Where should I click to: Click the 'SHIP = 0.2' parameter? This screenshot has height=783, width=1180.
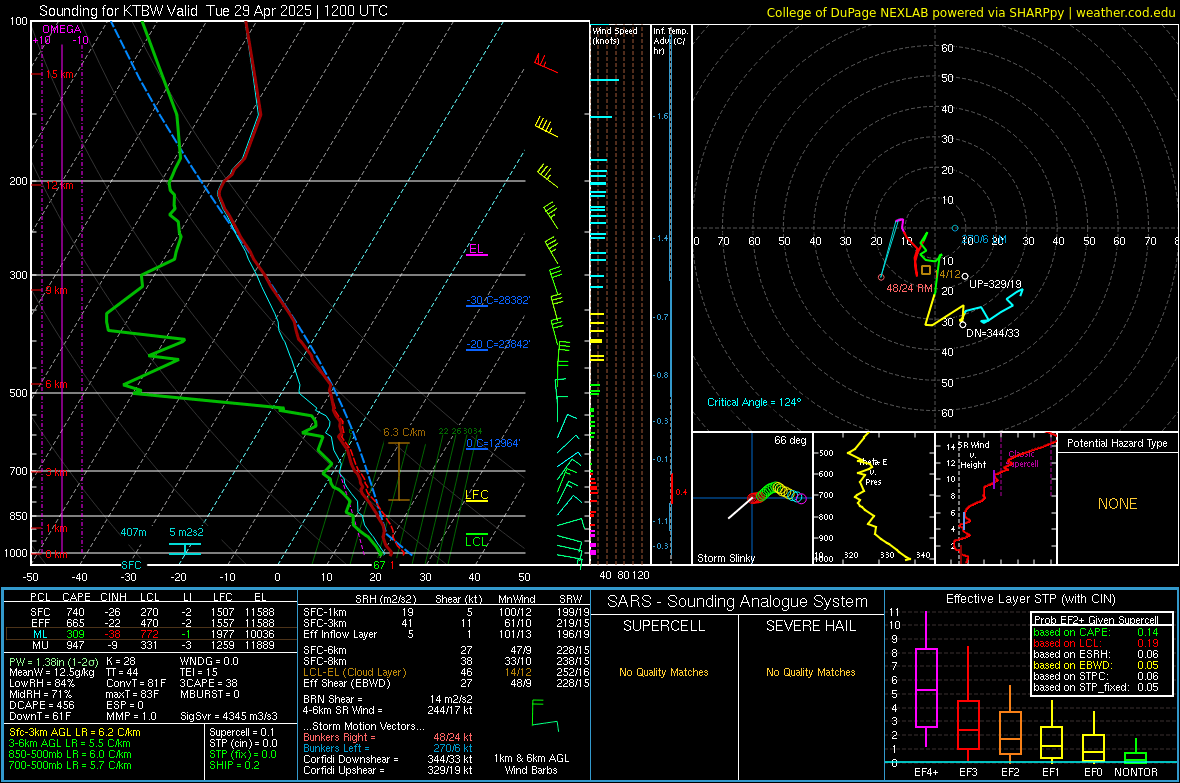pos(234,765)
